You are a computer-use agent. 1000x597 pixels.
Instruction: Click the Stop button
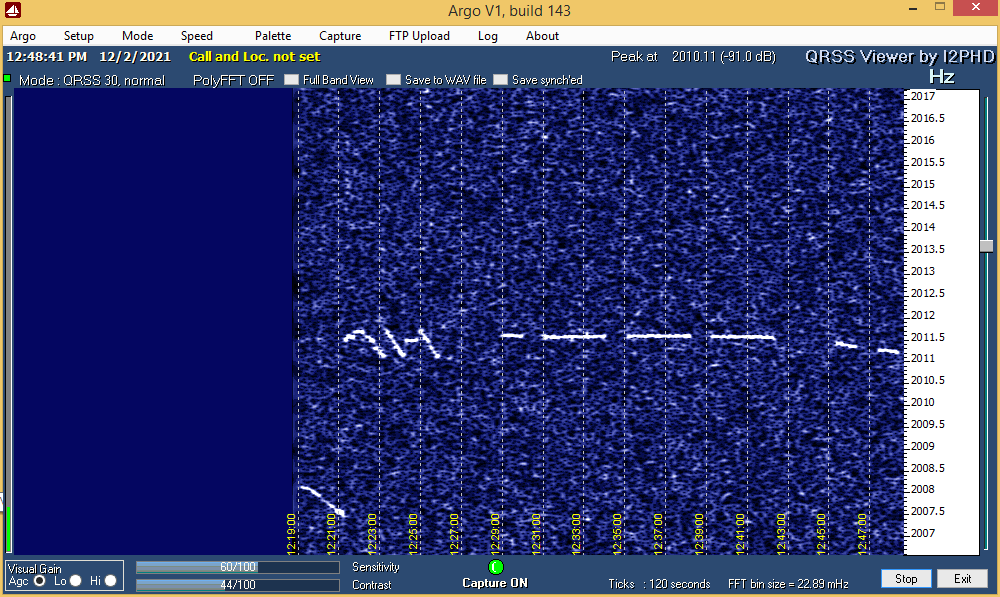(x=906, y=579)
